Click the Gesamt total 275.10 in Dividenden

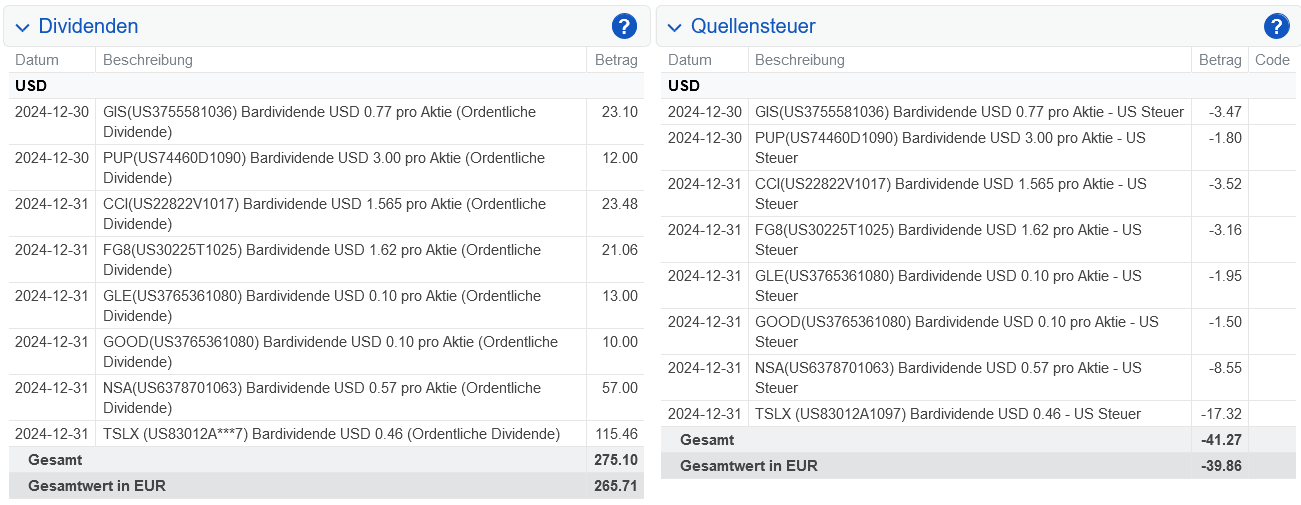tap(326, 460)
